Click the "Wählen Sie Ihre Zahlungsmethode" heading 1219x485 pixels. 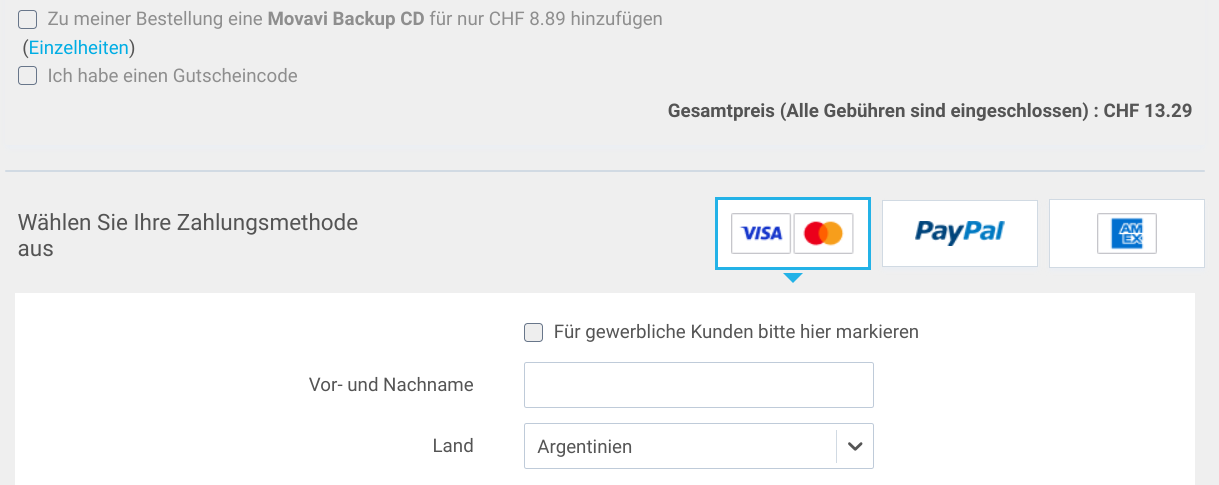tap(187, 223)
